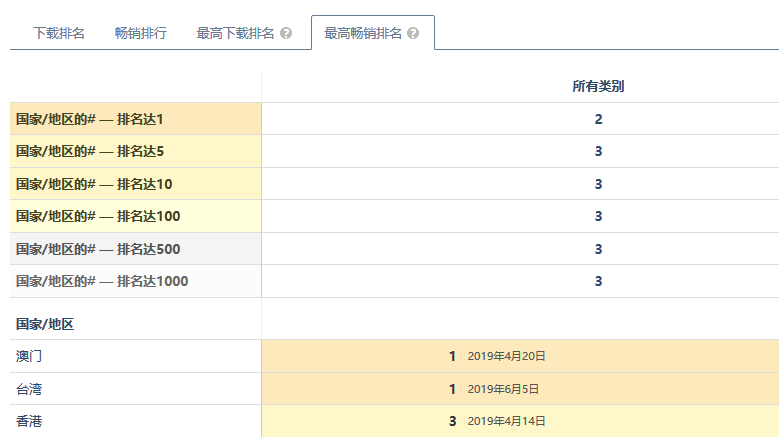The height and width of the screenshot is (443, 779).
Task: Click help icon beside 最高畅销排名 tab
Action: [413, 33]
